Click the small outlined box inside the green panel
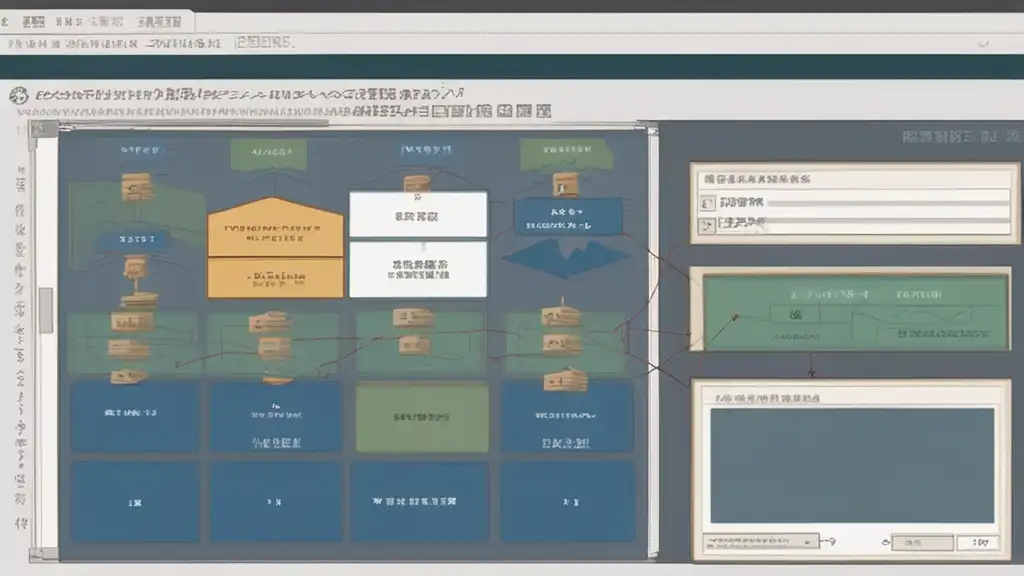The height and width of the screenshot is (576, 1024). [x=795, y=315]
